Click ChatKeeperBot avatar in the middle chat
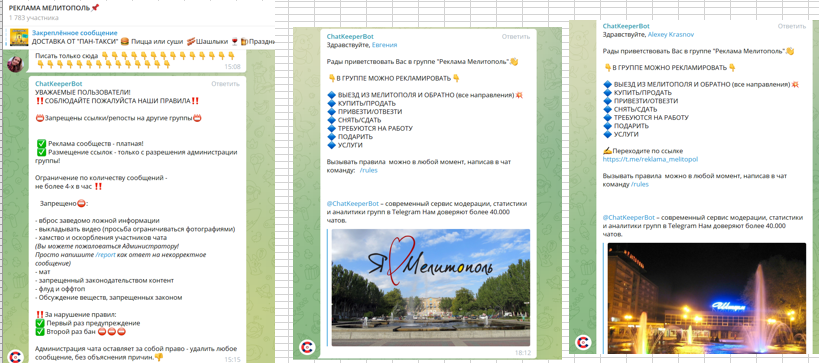The width and height of the screenshot is (819, 363). (x=307, y=347)
